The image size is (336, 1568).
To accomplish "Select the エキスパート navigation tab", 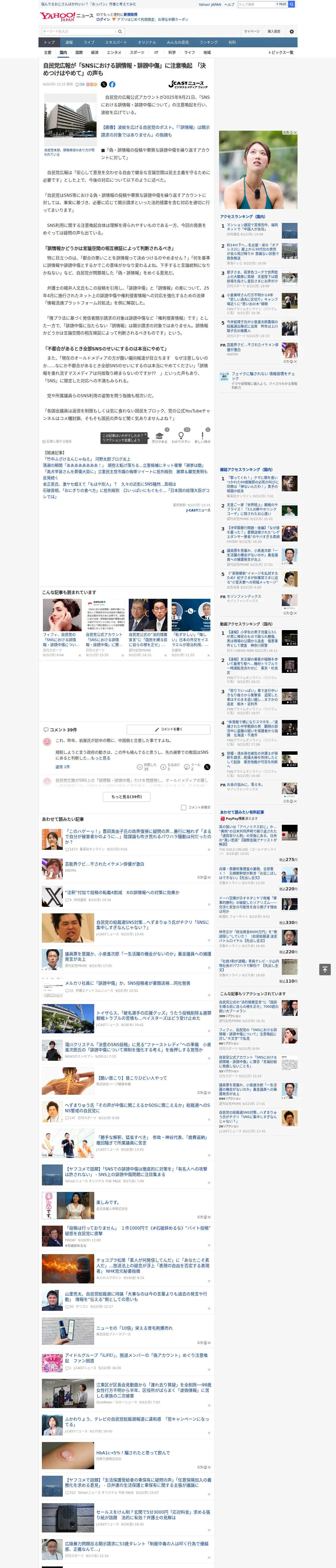I will [x=116, y=43].
